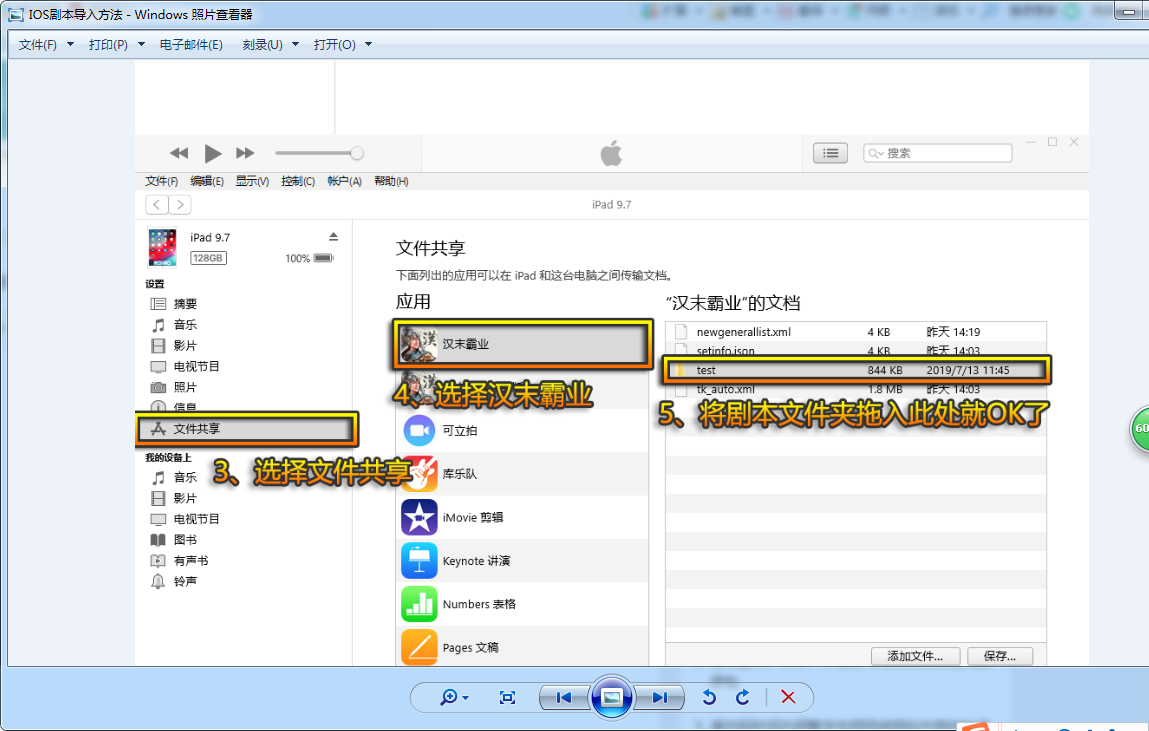Expand the 打印(P) dropdown menu
This screenshot has height=731, width=1149.
[x=141, y=45]
